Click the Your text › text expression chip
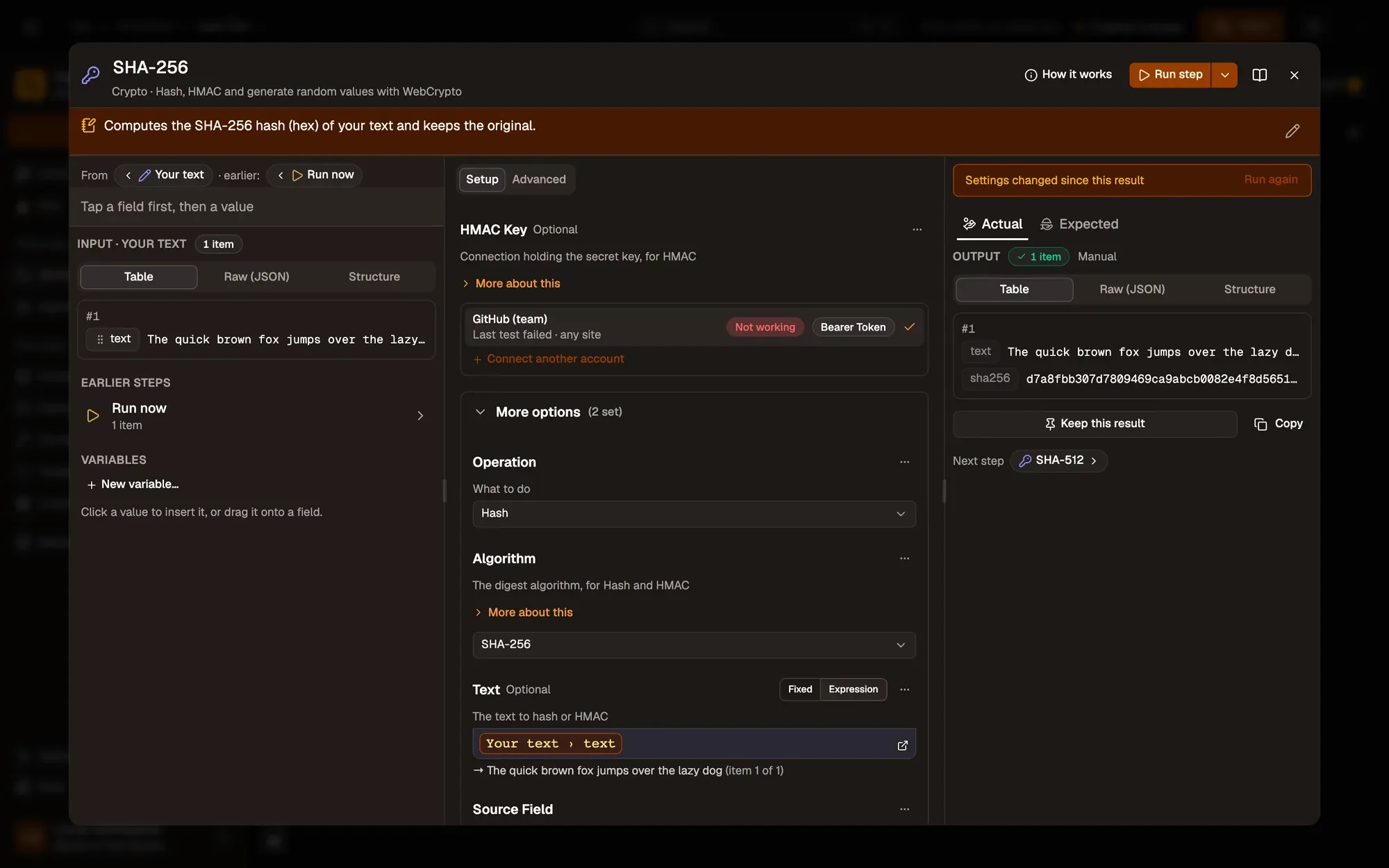The height and width of the screenshot is (868, 1389). [x=550, y=744]
